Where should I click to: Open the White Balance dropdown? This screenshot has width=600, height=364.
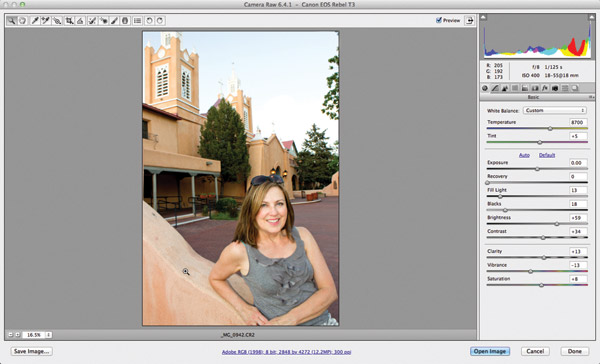tap(554, 110)
